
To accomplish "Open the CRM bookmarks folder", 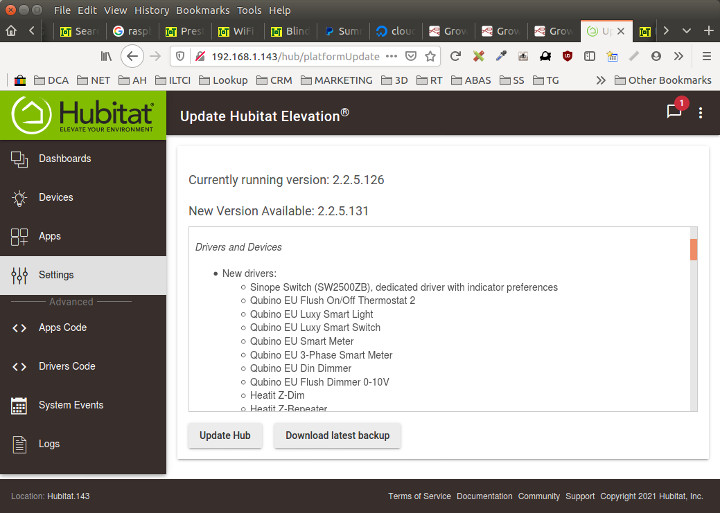I will coord(274,80).
